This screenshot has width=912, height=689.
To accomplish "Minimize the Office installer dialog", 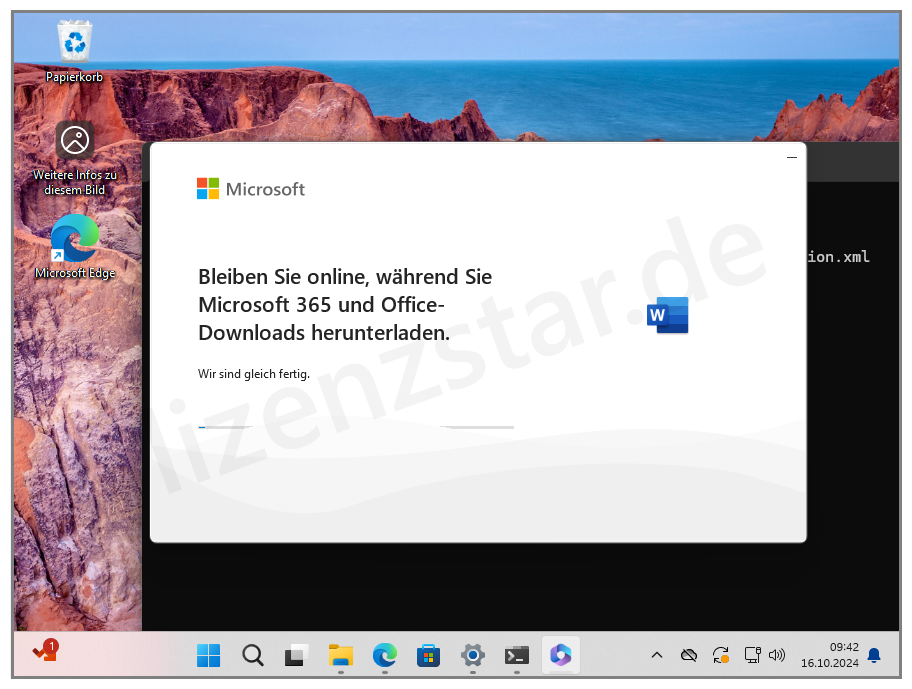I will (x=792, y=158).
